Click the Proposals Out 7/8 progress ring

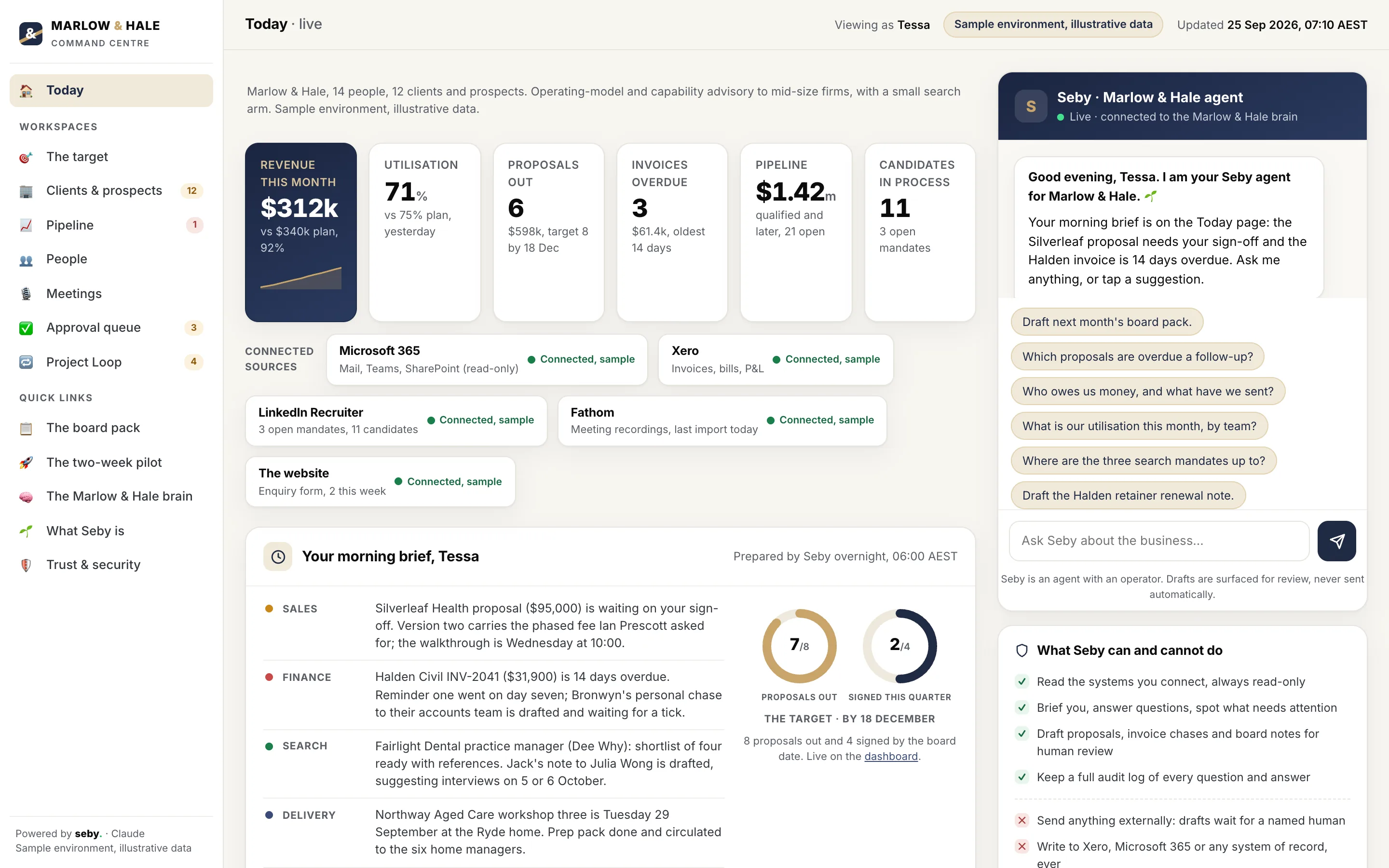pos(799,646)
